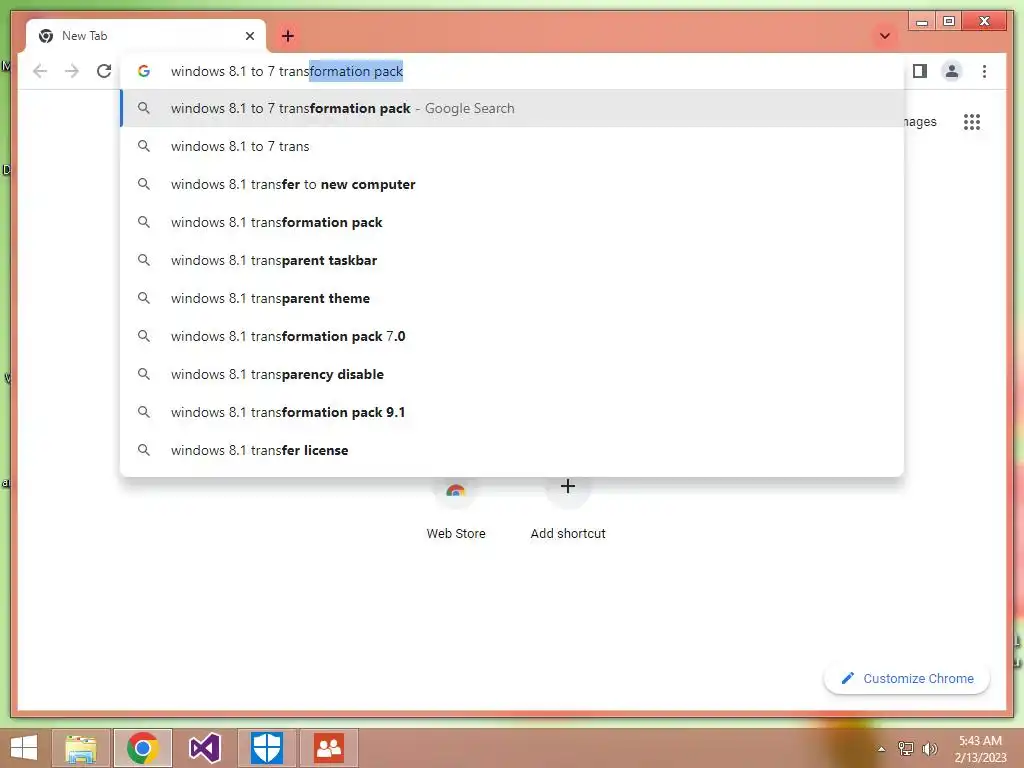Open a new tab with plus button
The image size is (1024, 768).
tap(288, 36)
